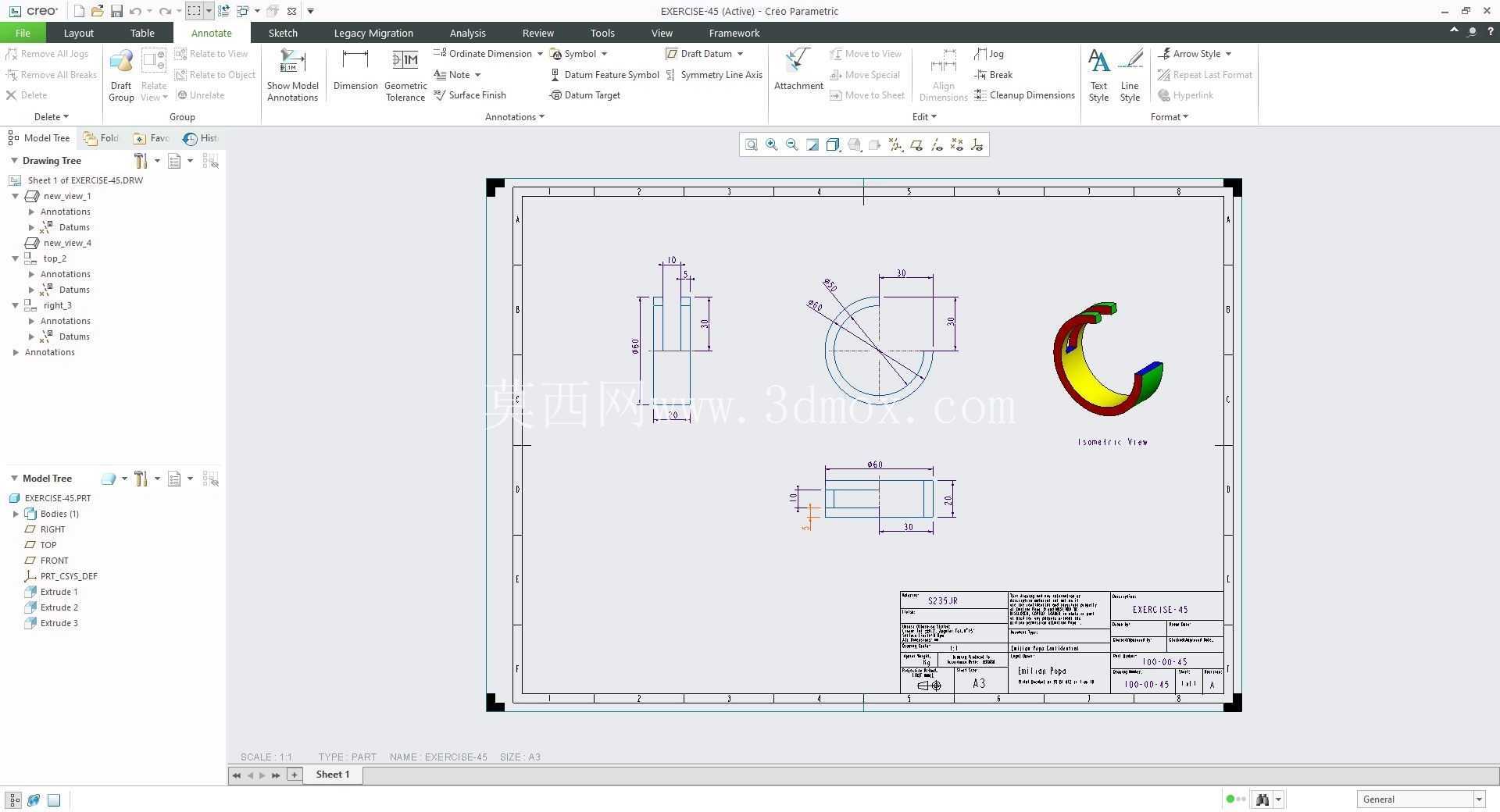Click the Repaint icon in graphics toolbar
Screen dimensions: 1500x812
point(812,144)
